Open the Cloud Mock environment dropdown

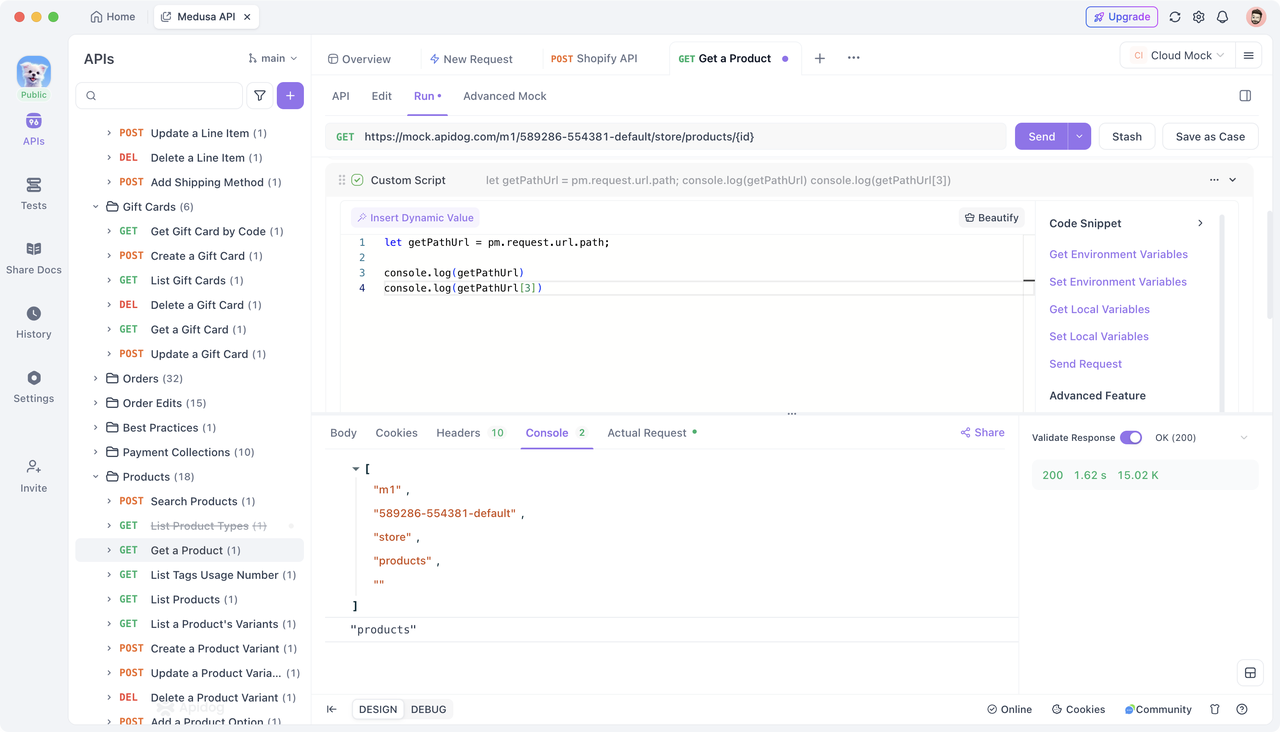1177,56
